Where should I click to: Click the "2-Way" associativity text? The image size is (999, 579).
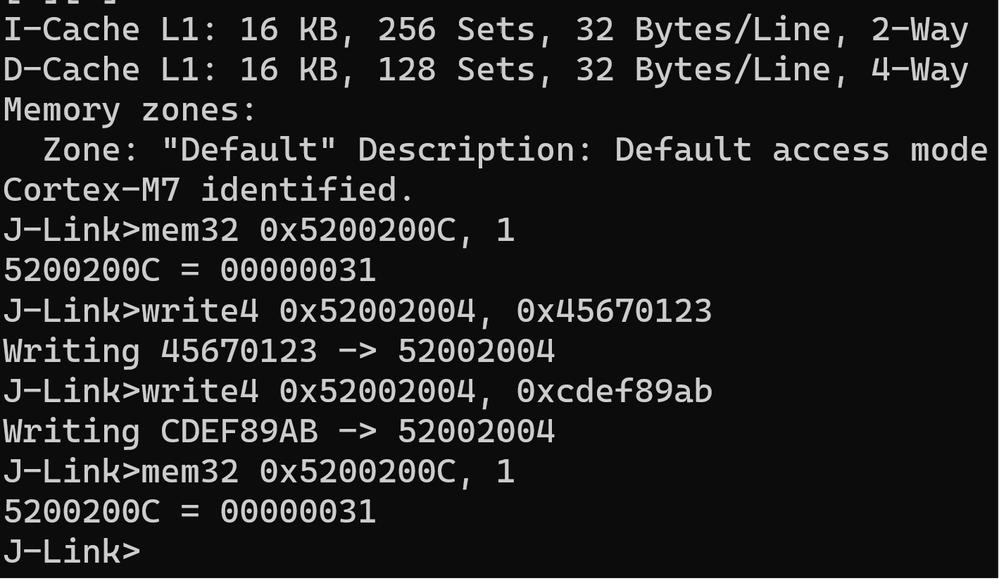919,30
